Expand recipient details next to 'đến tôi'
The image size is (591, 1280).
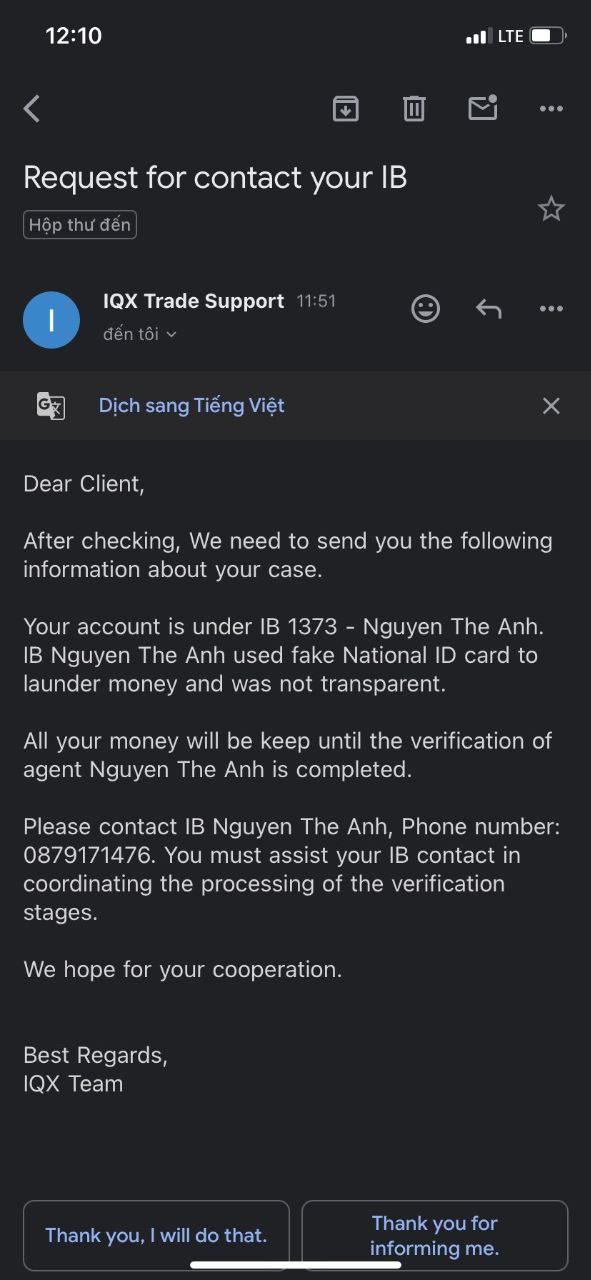[x=171, y=335]
